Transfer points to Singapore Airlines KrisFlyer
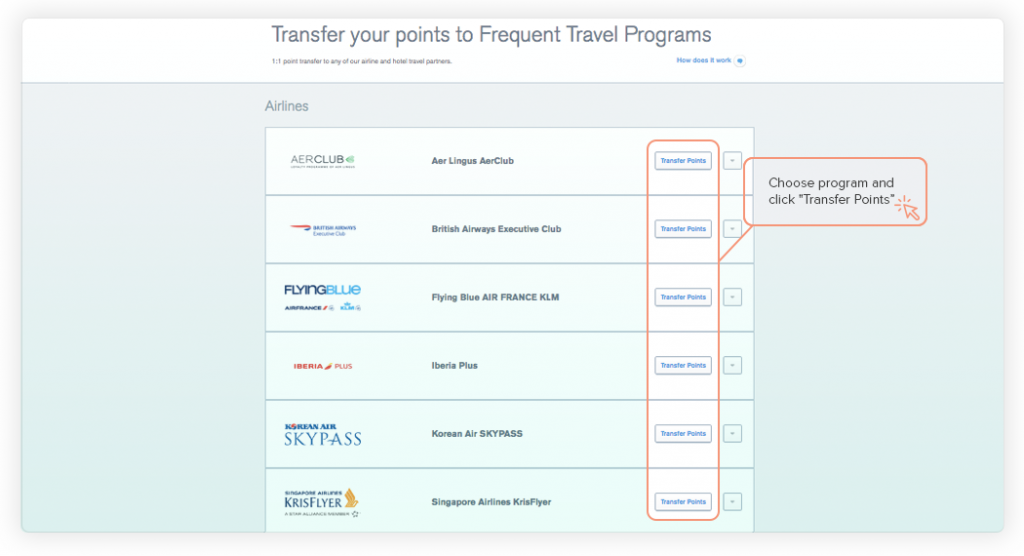The image size is (1024, 556). (683, 502)
